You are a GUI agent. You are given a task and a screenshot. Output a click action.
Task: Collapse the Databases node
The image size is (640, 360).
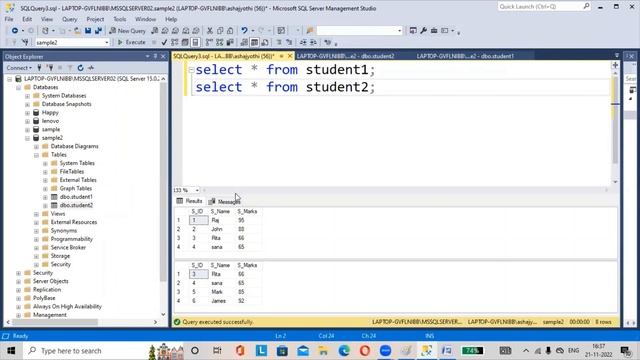[x=18, y=87]
